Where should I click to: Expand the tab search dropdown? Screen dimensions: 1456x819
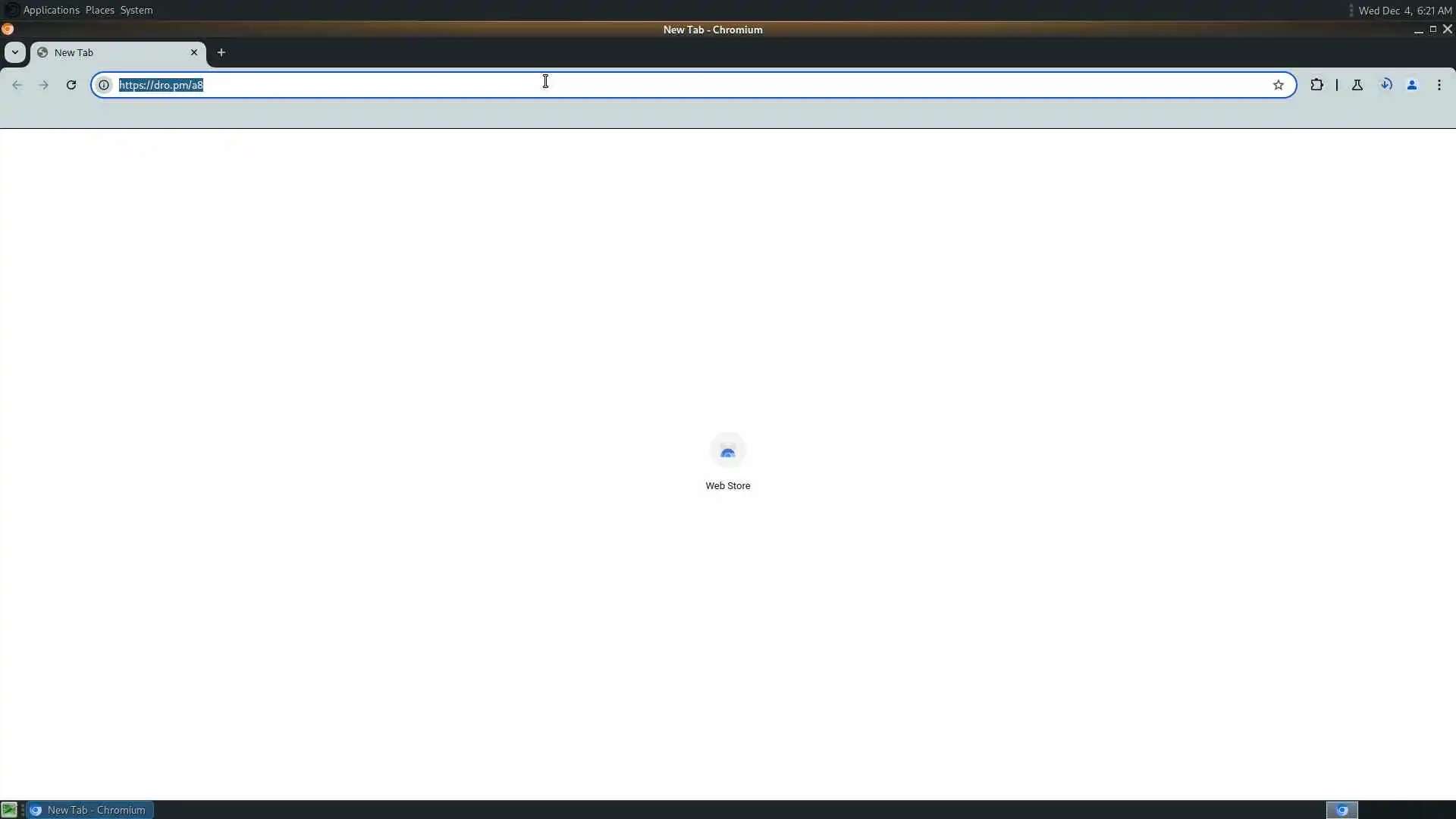click(x=15, y=52)
